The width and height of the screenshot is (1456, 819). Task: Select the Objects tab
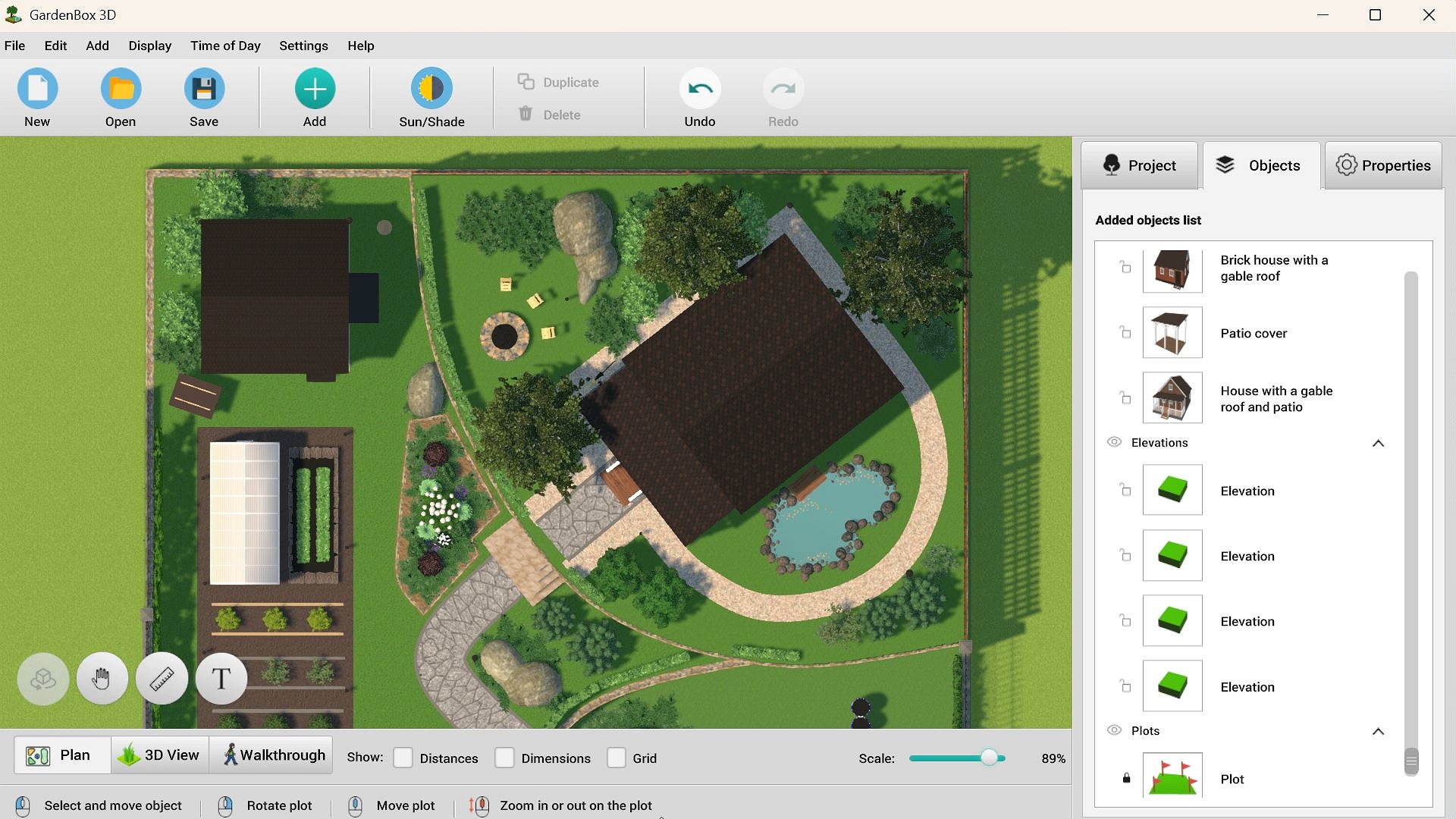(1261, 165)
